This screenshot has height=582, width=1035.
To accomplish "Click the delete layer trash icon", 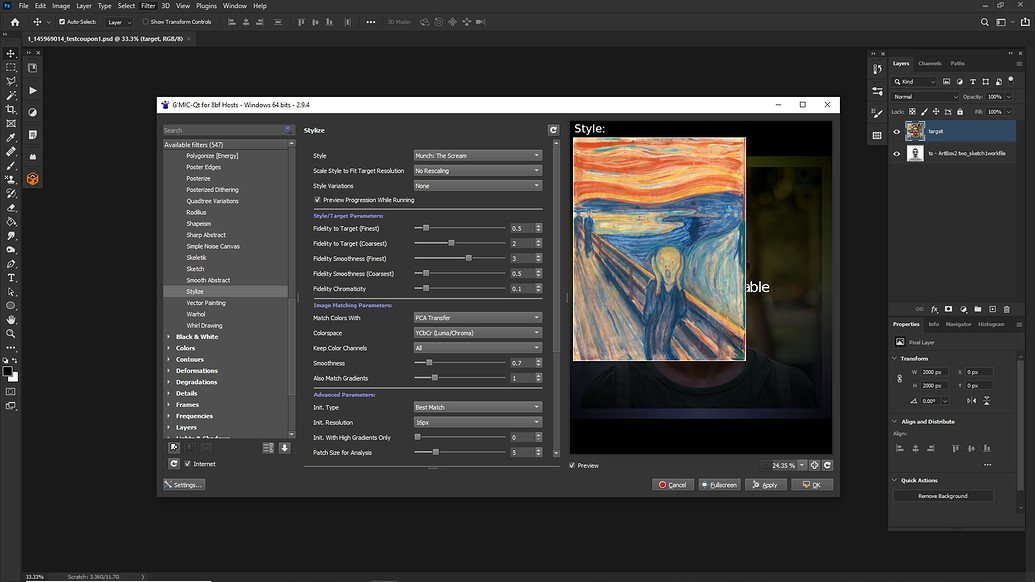I will tap(1007, 309).
